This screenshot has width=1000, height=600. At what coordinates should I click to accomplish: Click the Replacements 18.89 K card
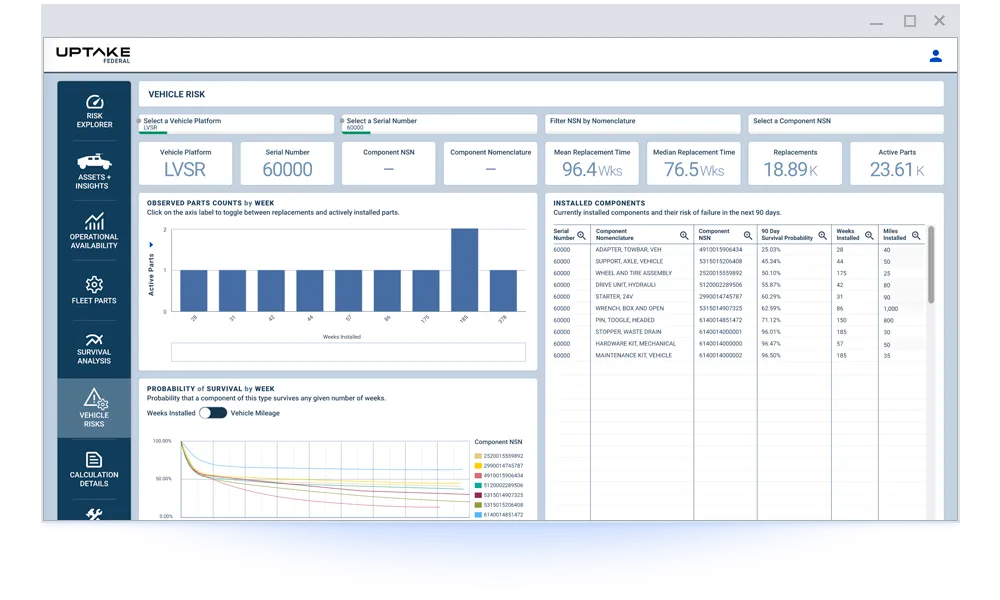[795, 164]
